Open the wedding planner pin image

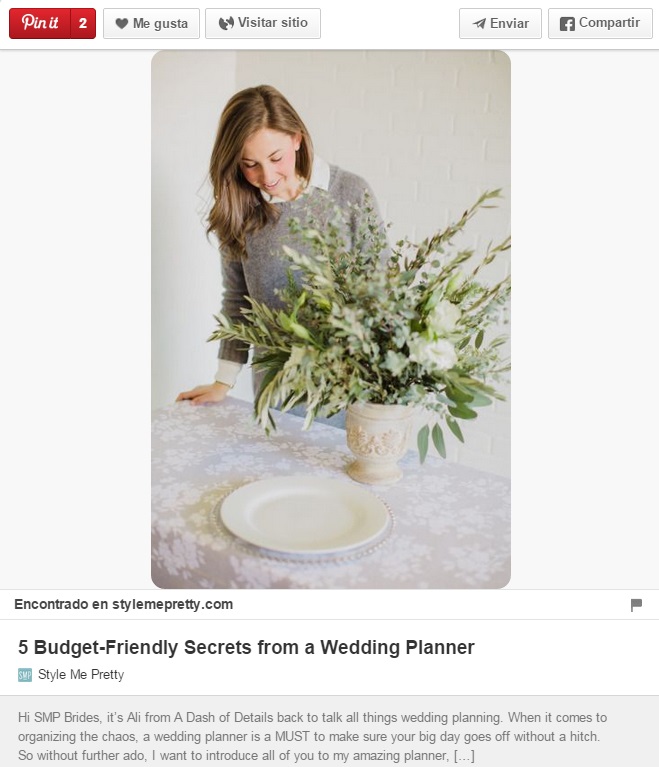click(331, 319)
